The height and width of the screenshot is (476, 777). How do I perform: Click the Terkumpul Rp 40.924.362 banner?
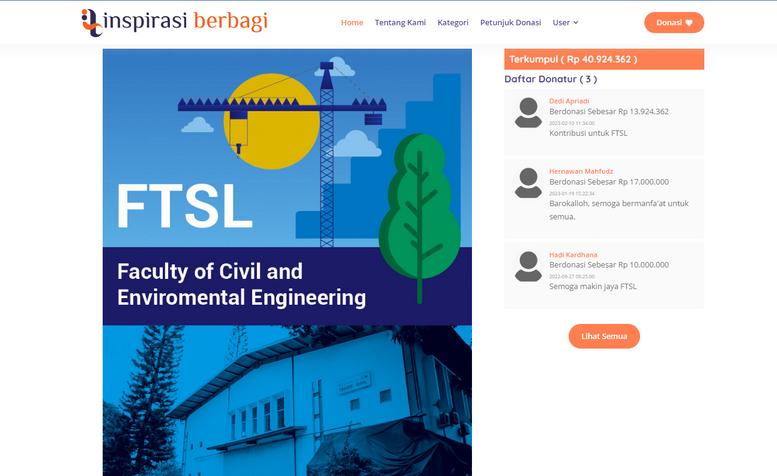click(604, 59)
